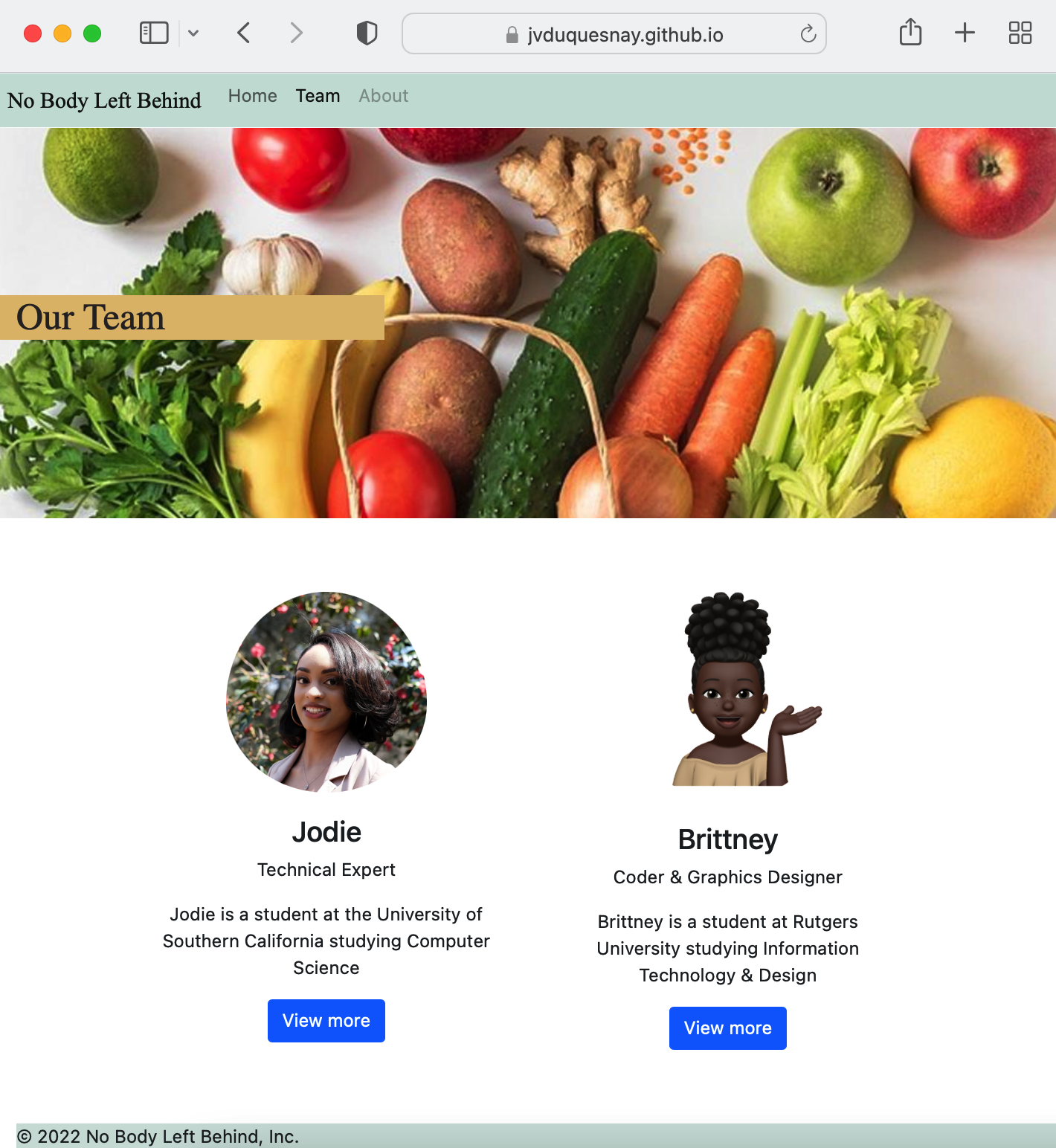Open a new tab with plus icon
This screenshot has width=1056, height=1148.
[x=965, y=33]
